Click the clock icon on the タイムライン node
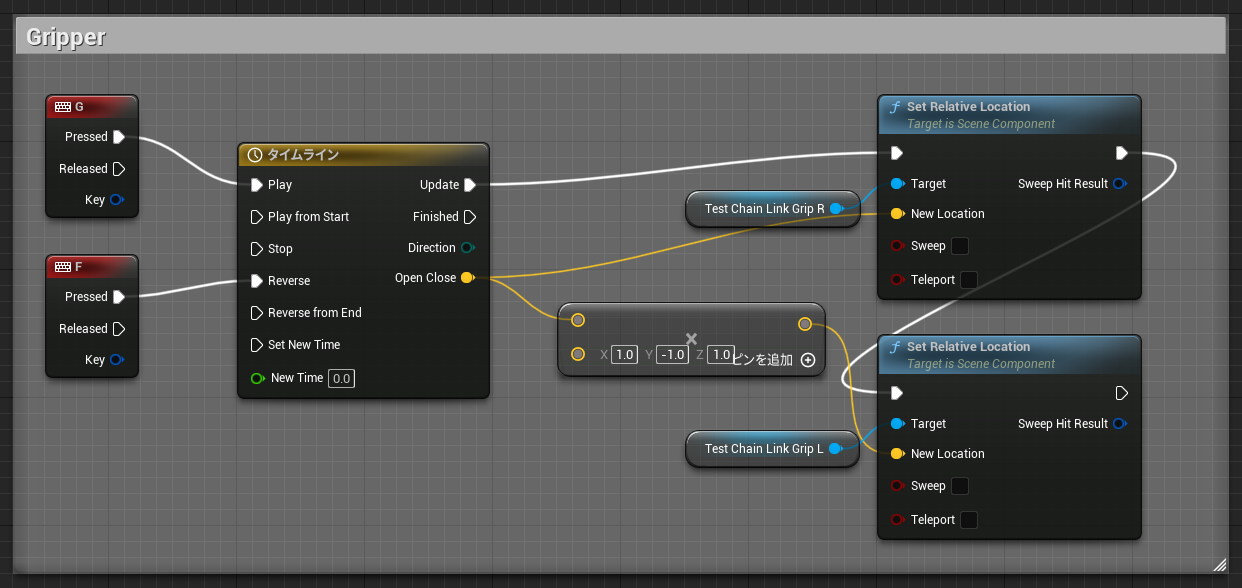Image resolution: width=1242 pixels, height=588 pixels. 252,155
